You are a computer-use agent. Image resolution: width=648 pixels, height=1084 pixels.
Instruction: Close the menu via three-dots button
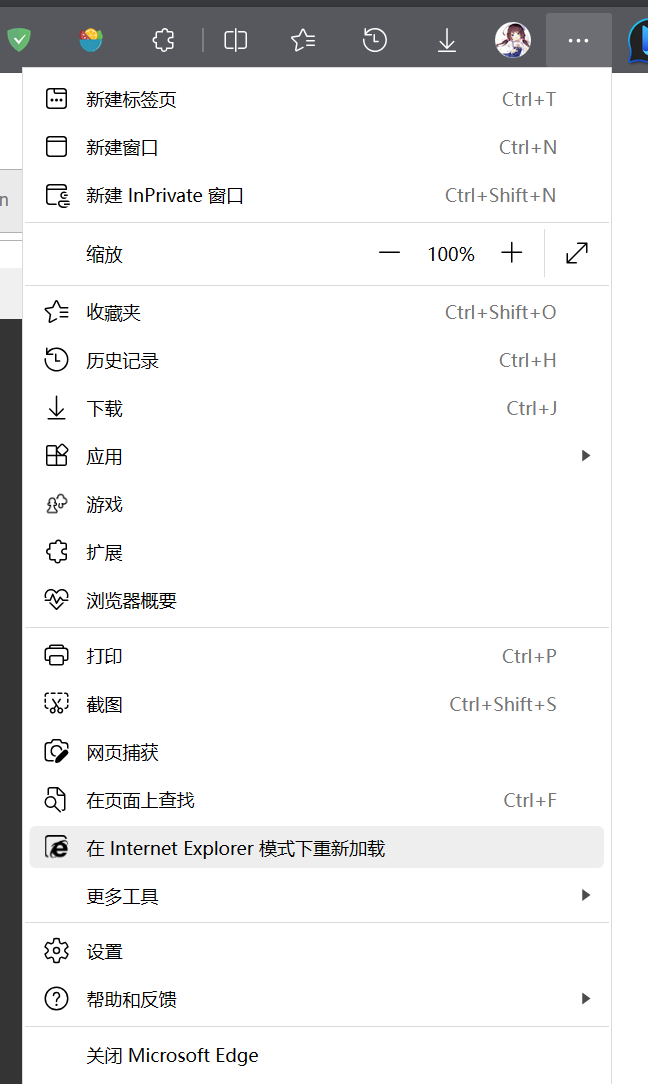578,40
